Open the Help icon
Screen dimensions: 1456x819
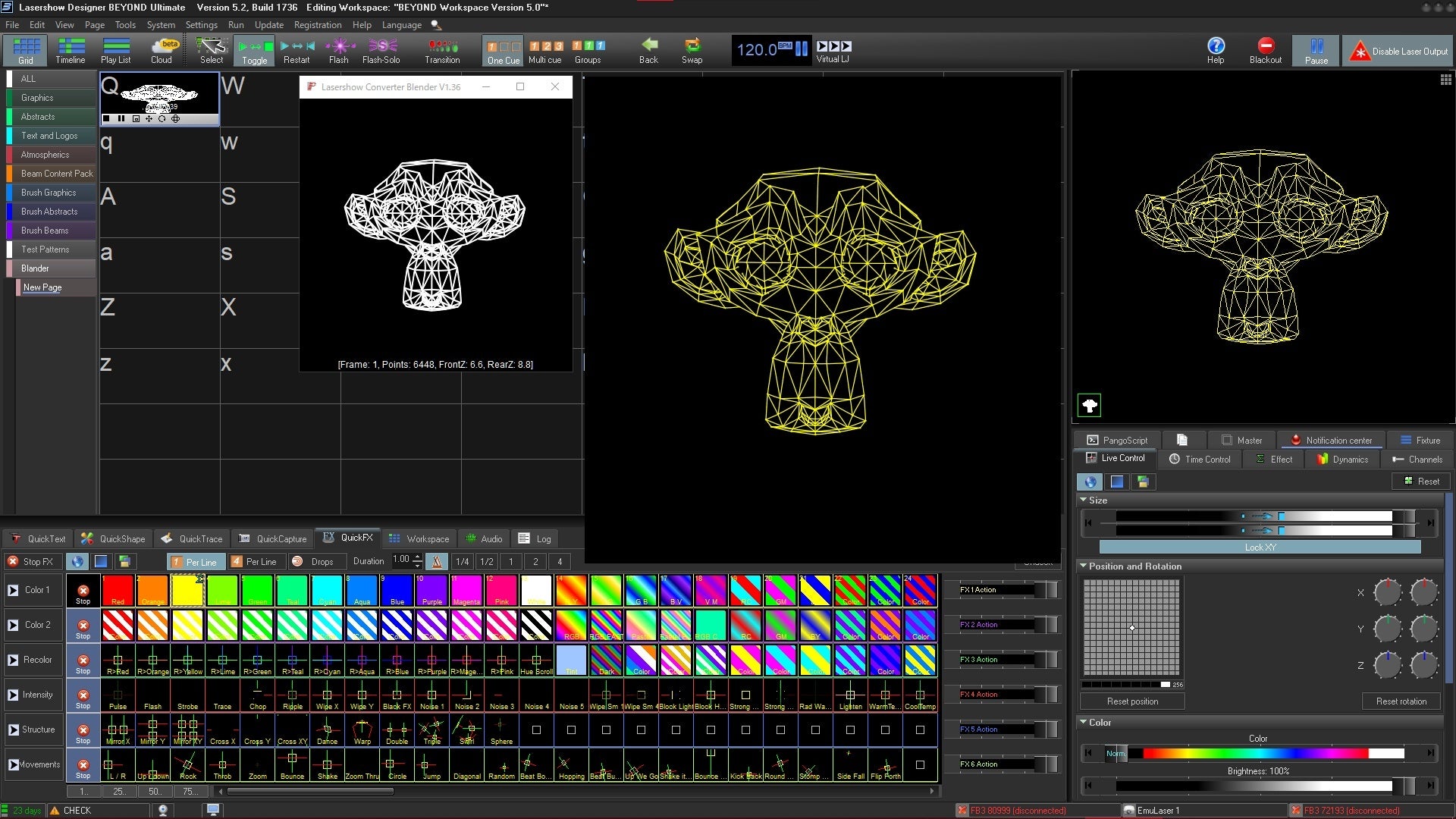pyautogui.click(x=1215, y=50)
